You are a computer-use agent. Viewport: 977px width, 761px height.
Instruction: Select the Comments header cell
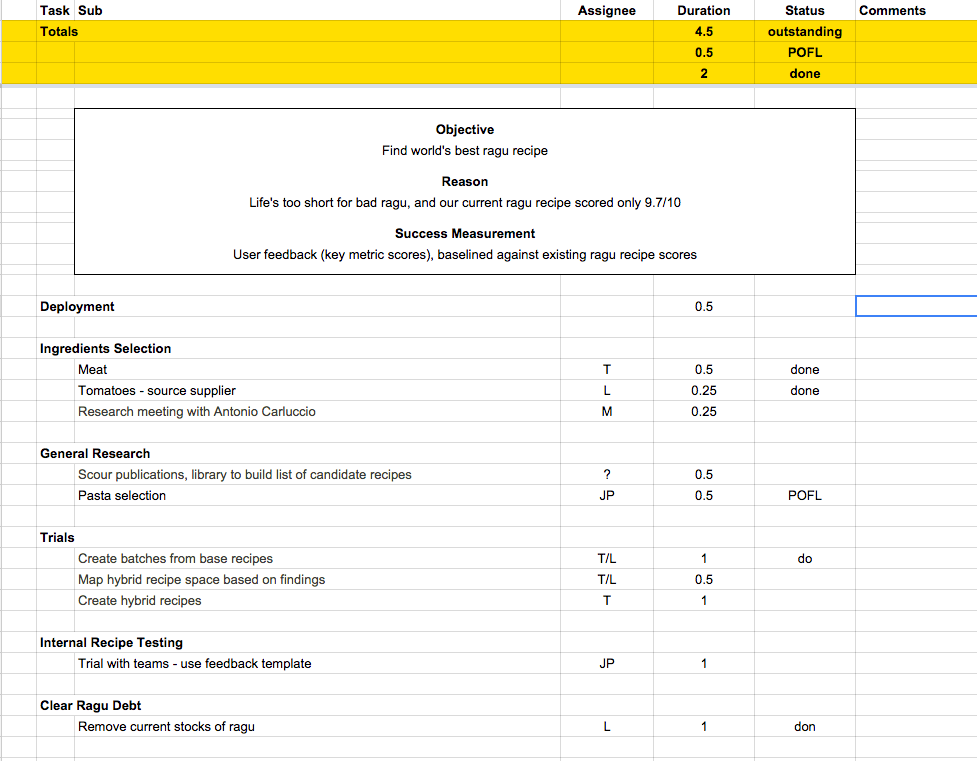coord(916,11)
